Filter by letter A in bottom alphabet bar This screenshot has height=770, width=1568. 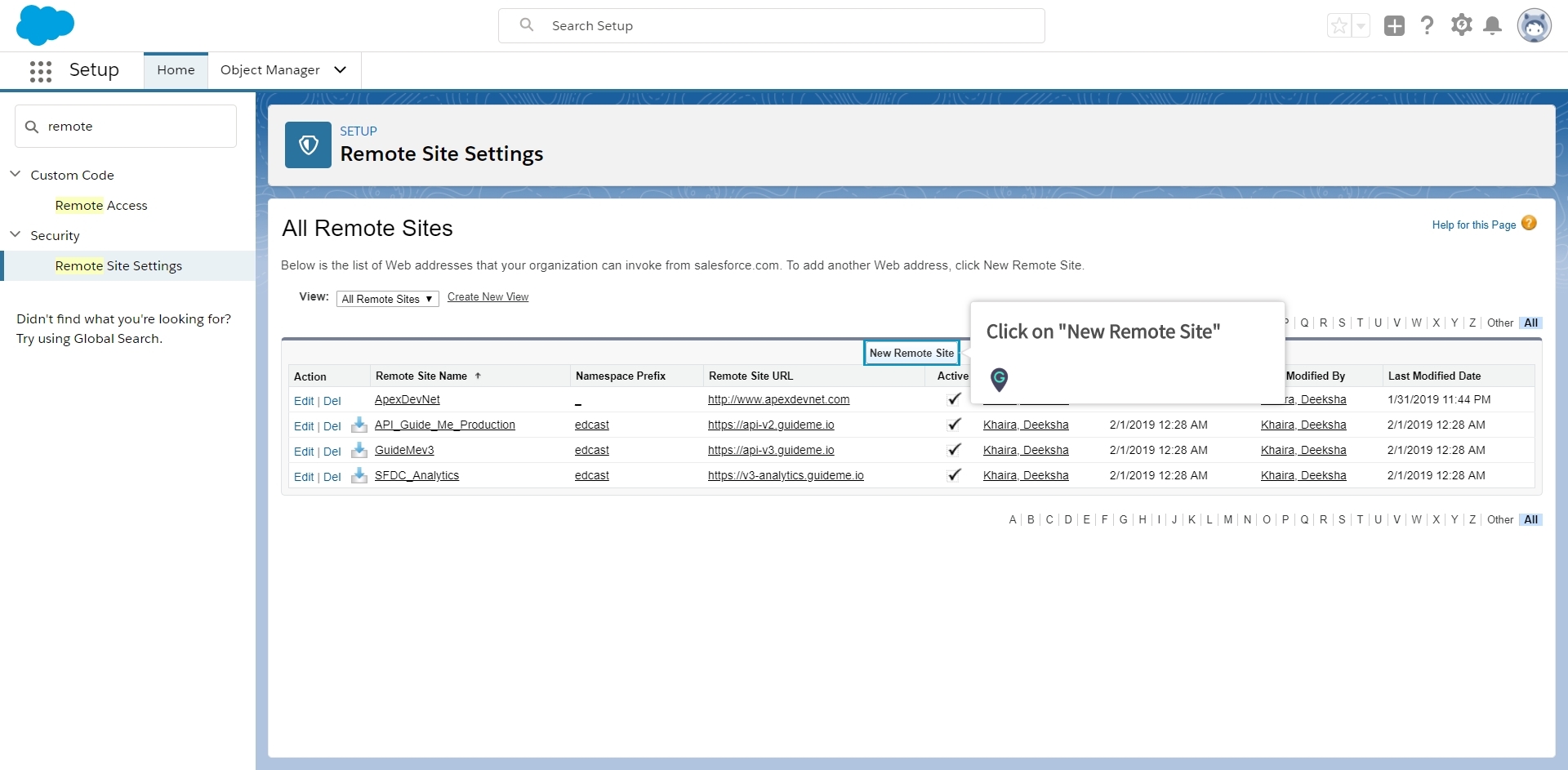(x=1013, y=519)
